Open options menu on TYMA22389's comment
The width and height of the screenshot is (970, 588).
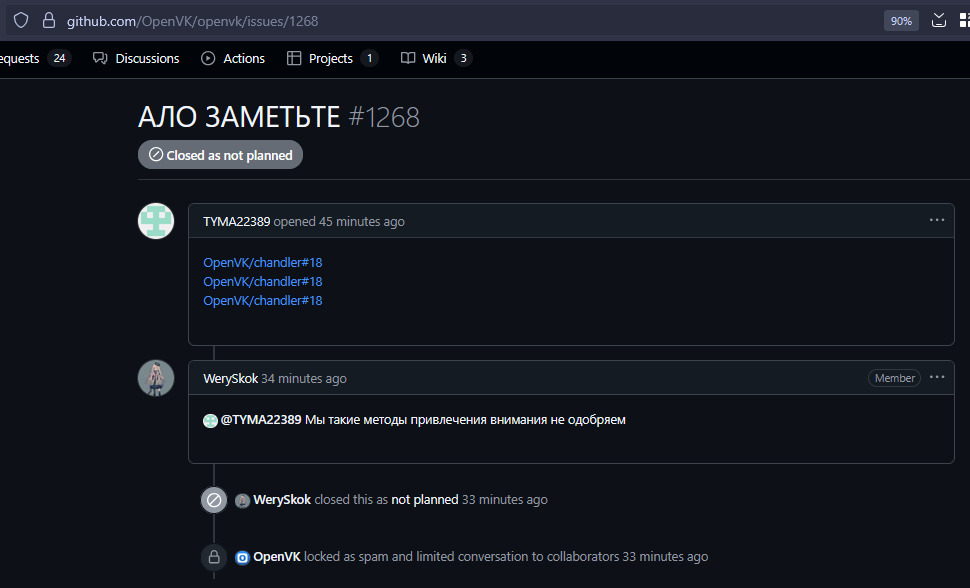[937, 220]
